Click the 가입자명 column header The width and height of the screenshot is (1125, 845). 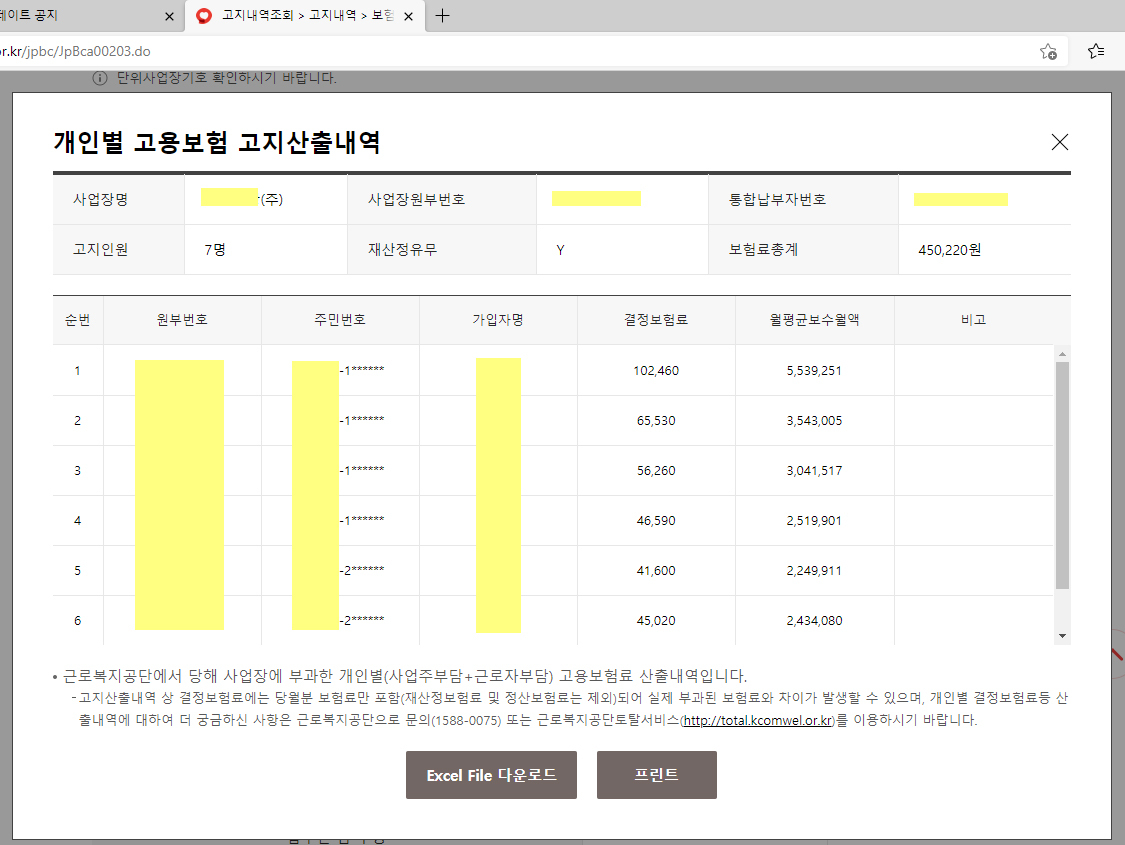click(498, 320)
